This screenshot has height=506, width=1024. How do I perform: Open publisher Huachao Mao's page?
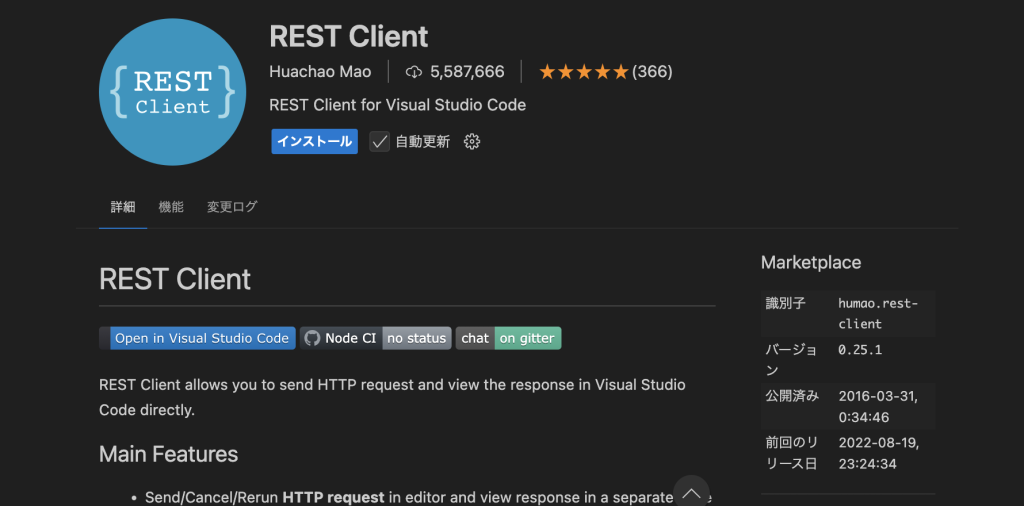click(x=320, y=72)
